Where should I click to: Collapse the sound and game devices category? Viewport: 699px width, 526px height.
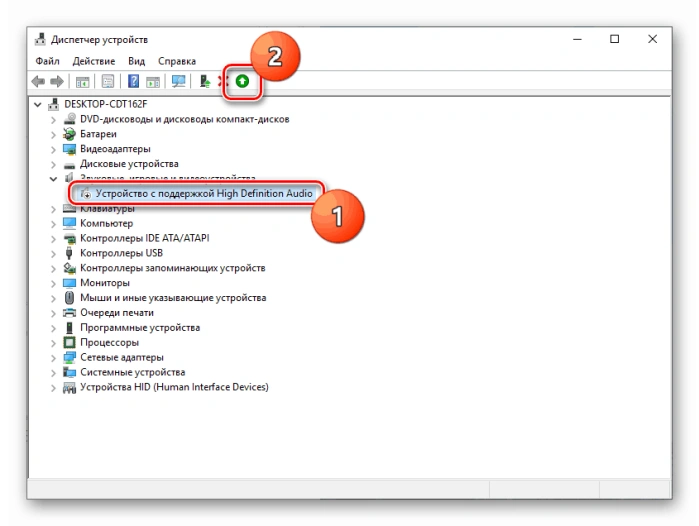[x=53, y=179]
